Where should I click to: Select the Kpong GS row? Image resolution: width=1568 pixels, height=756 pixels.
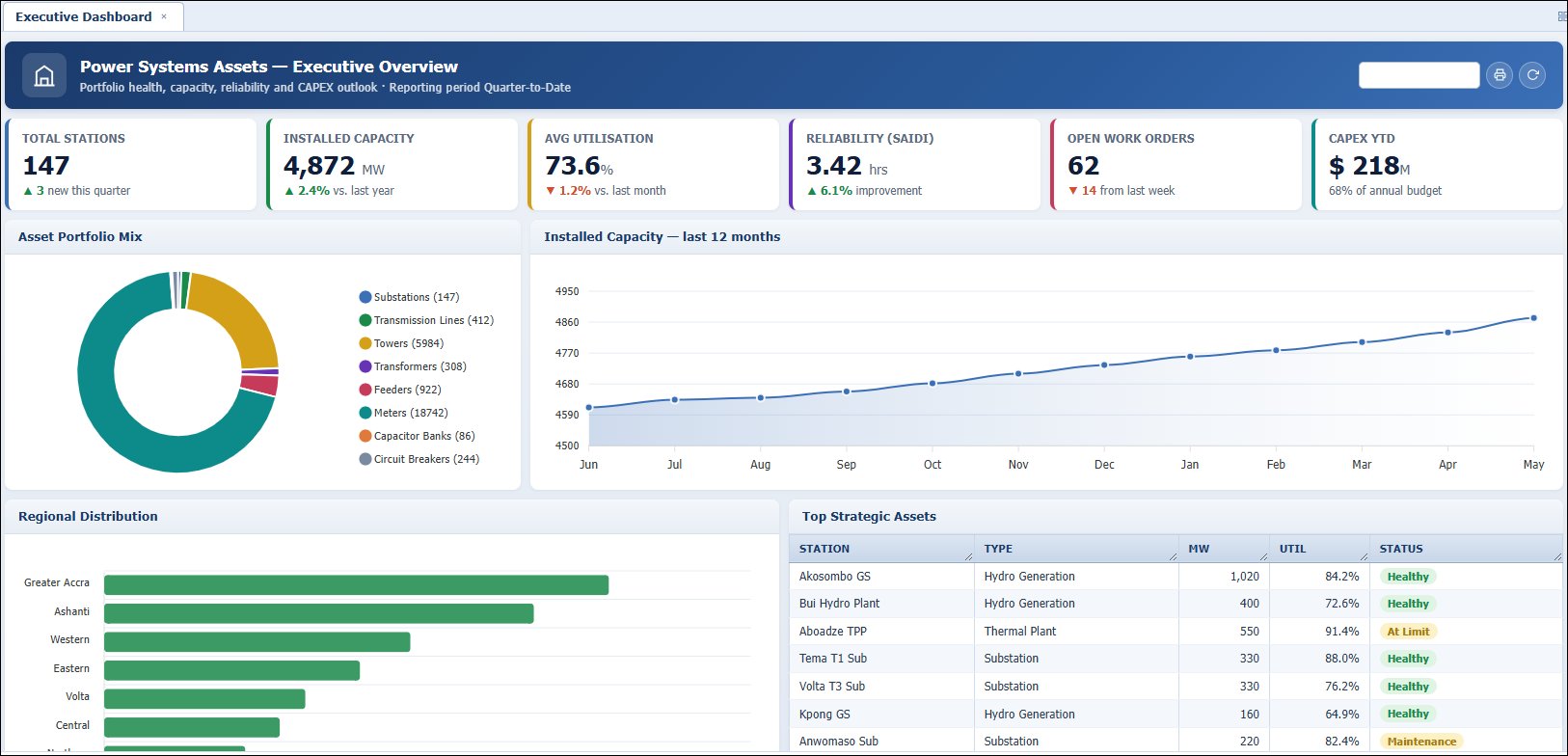[1176, 715]
